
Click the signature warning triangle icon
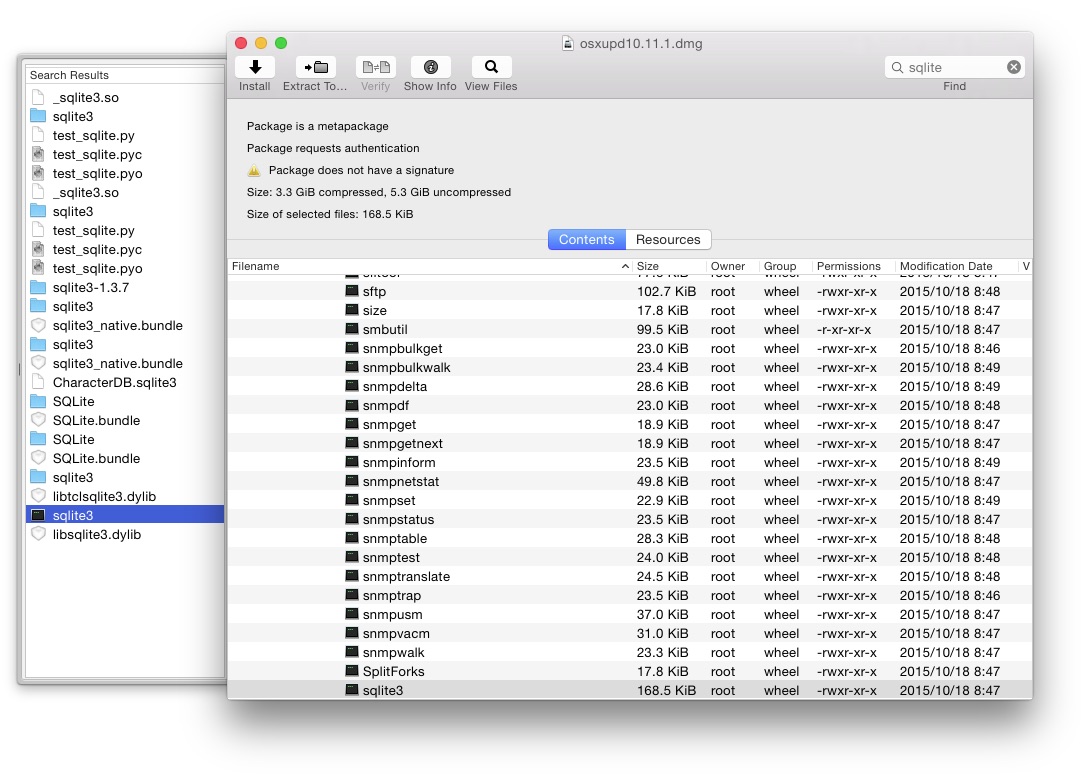pyautogui.click(x=254, y=170)
